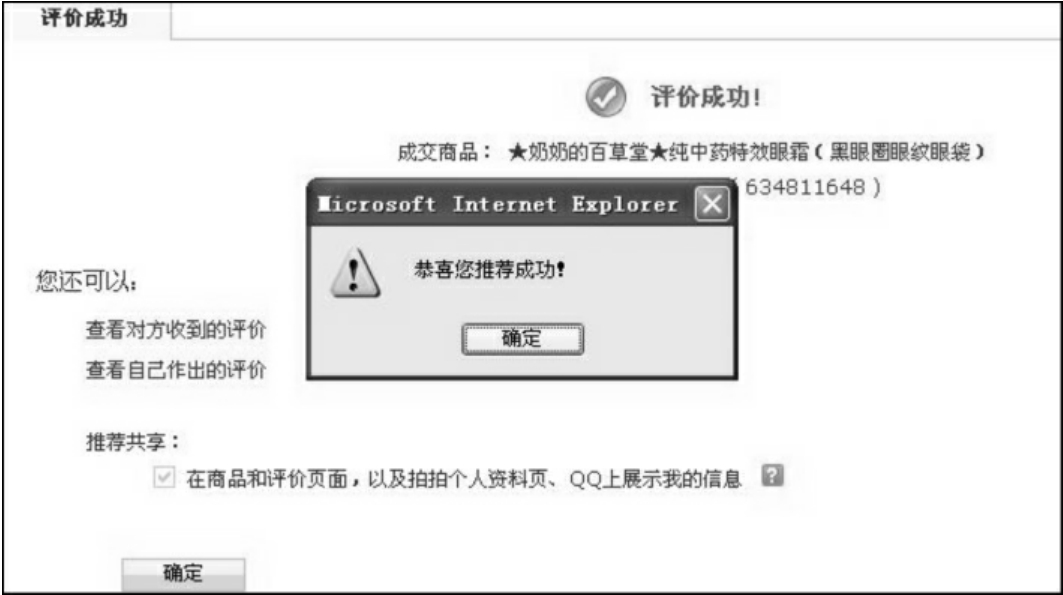The image size is (1063, 595).
Task: Click the warning exclamation icon in dialog
Action: coord(355,273)
